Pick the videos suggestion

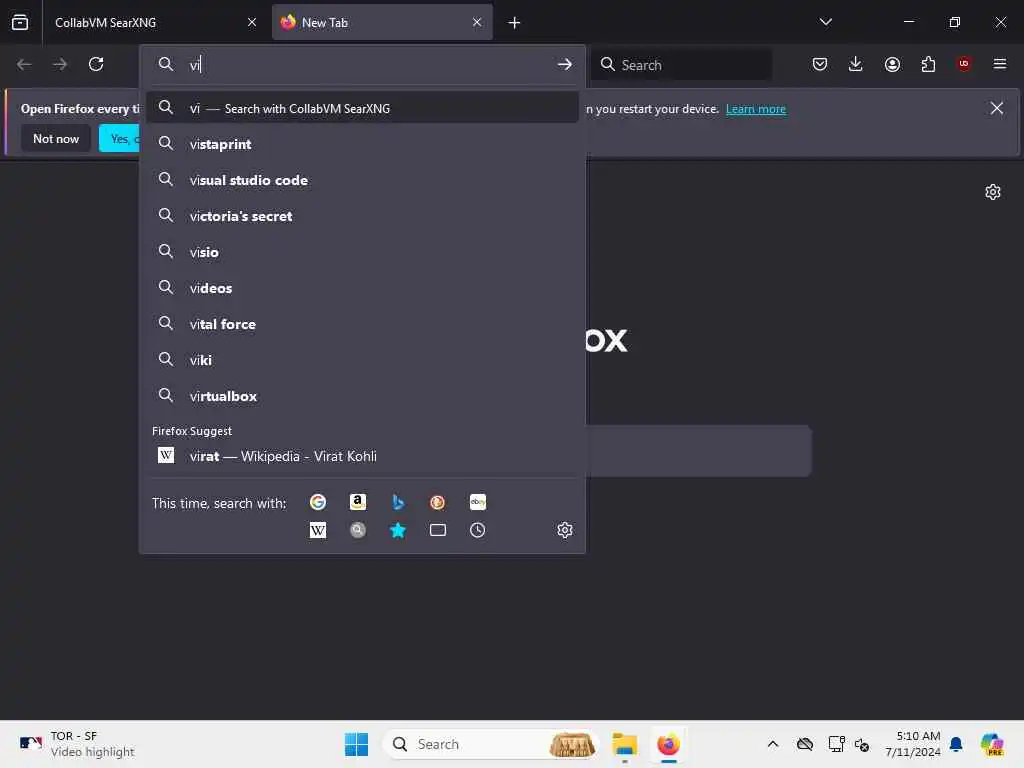click(362, 288)
